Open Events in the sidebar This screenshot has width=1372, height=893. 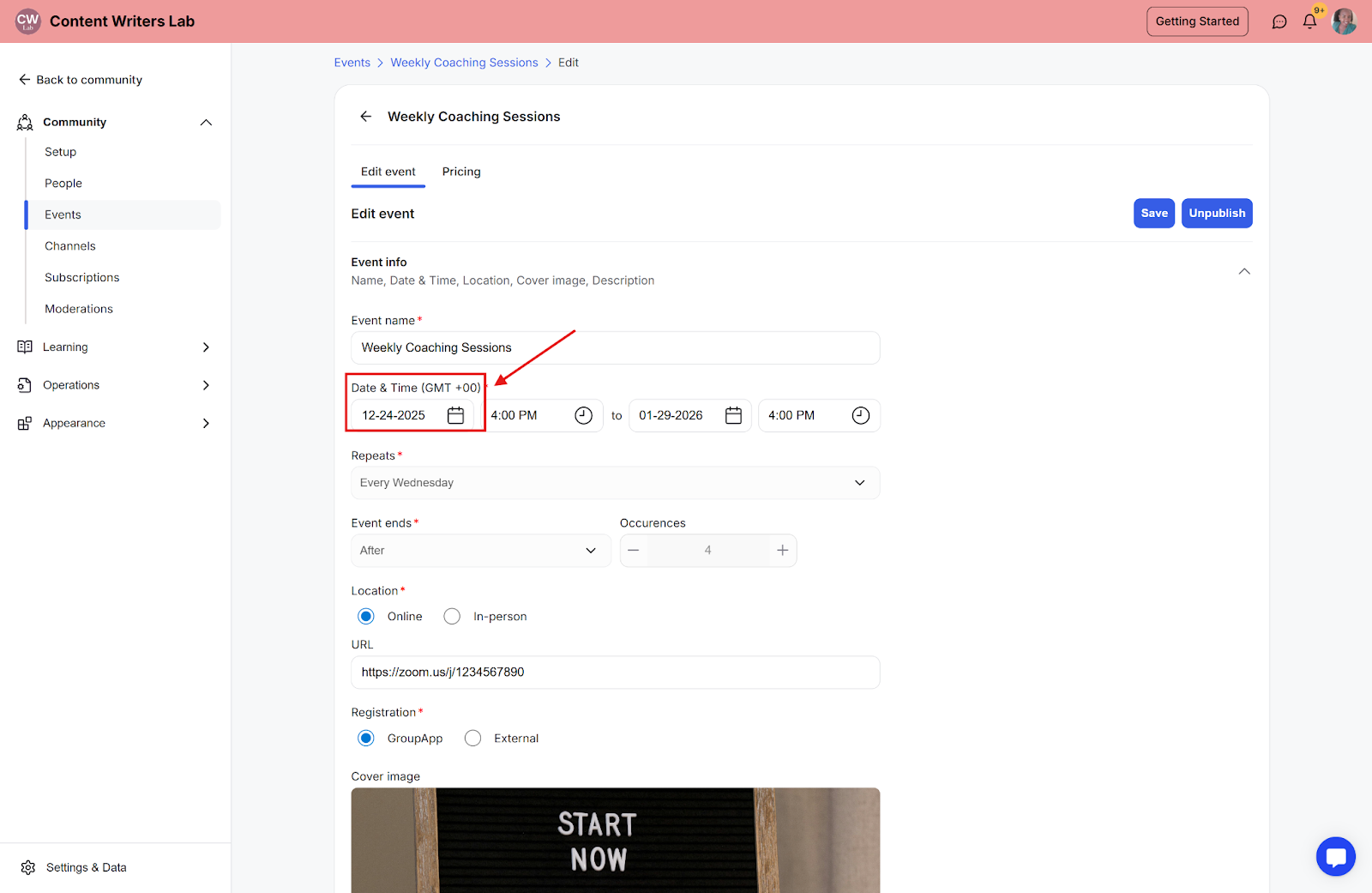pyautogui.click(x=123, y=214)
